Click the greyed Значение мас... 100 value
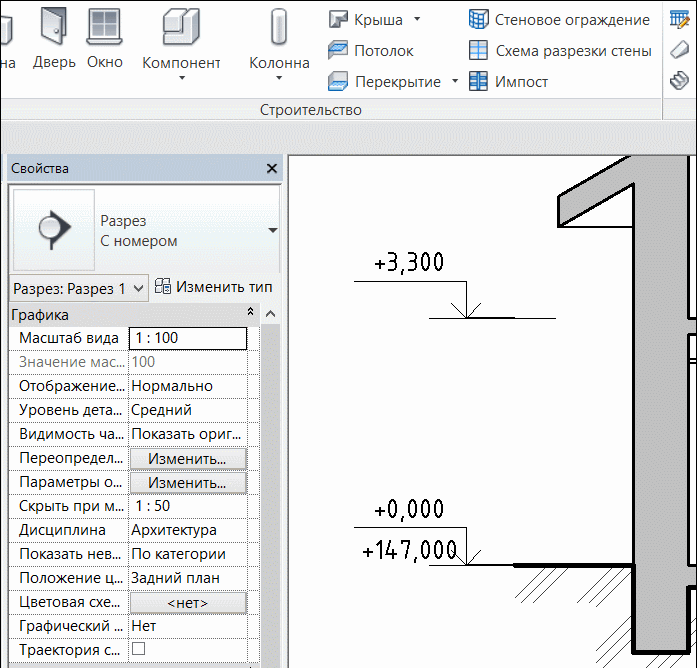 [188, 362]
